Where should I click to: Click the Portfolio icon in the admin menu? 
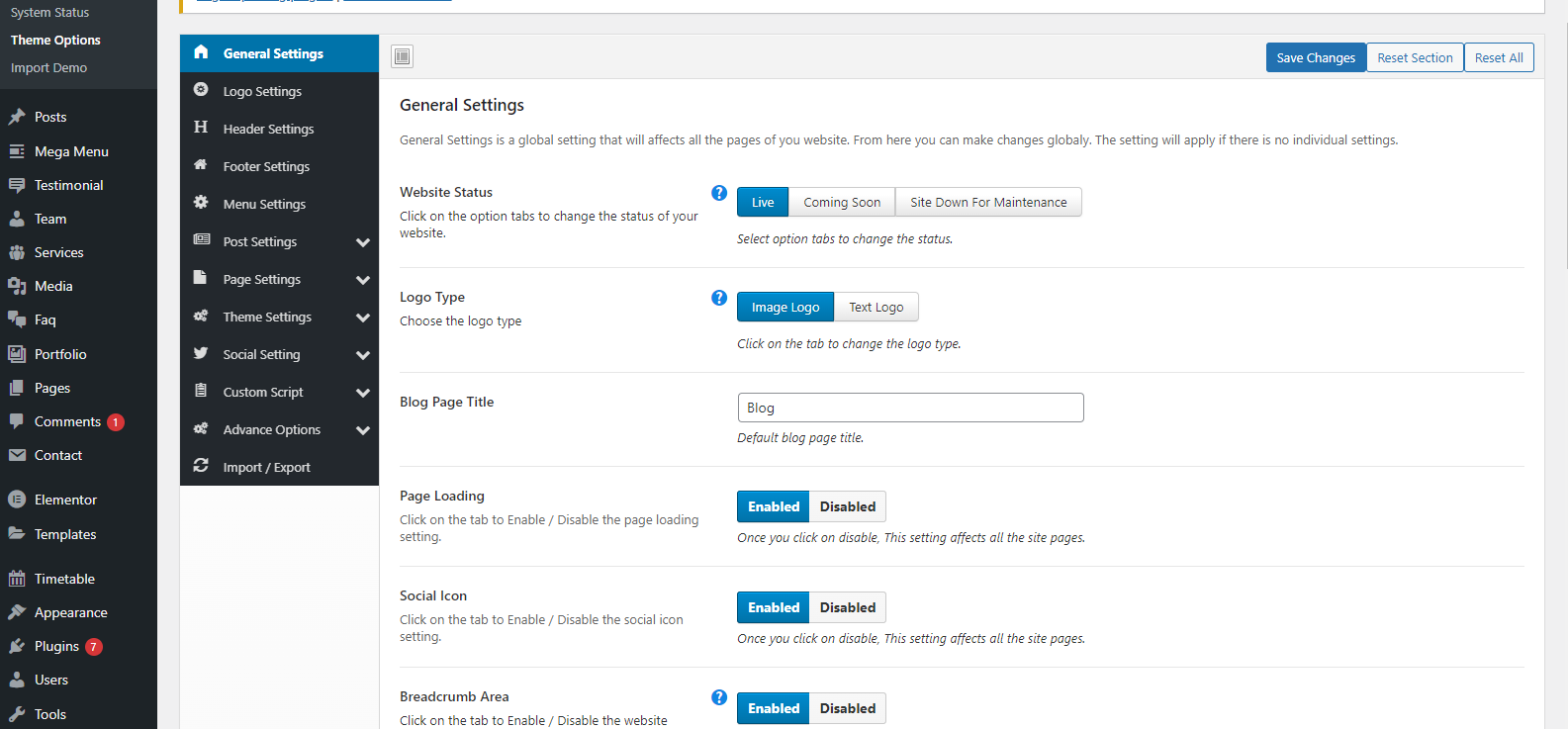coord(17,354)
